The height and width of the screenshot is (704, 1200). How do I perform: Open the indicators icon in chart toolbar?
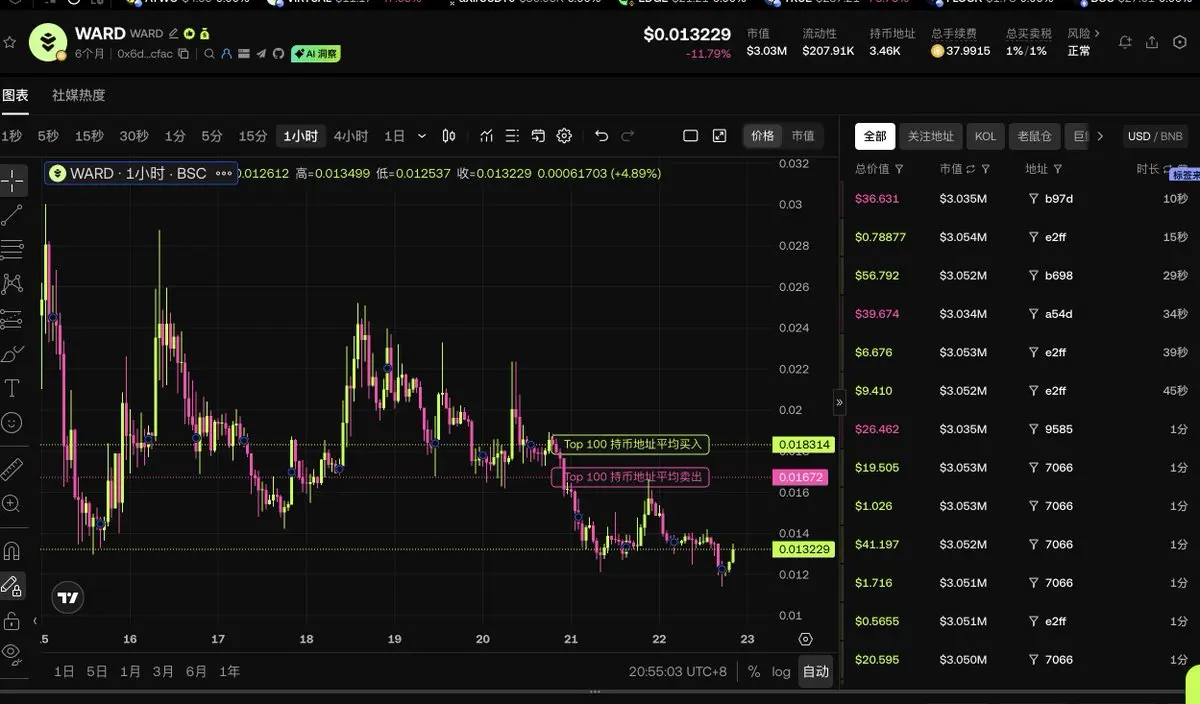486,136
